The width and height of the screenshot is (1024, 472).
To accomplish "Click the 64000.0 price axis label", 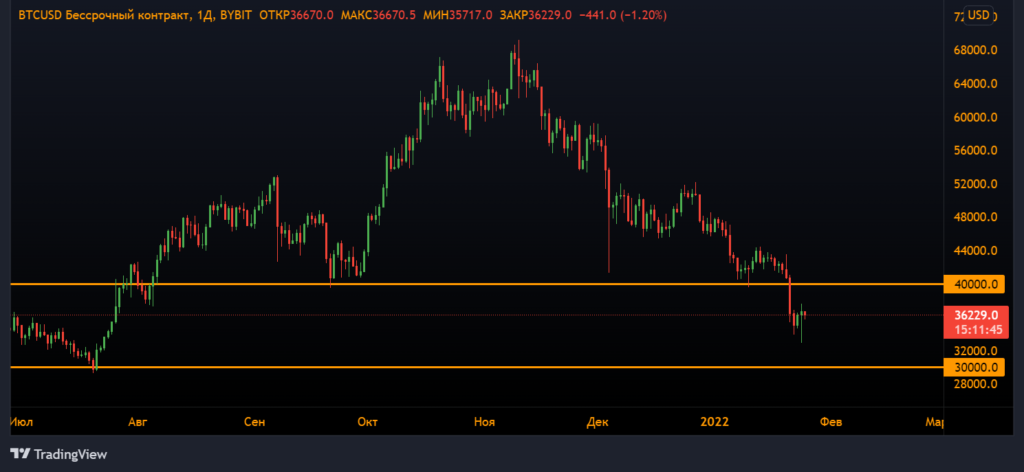I will 975,84.
